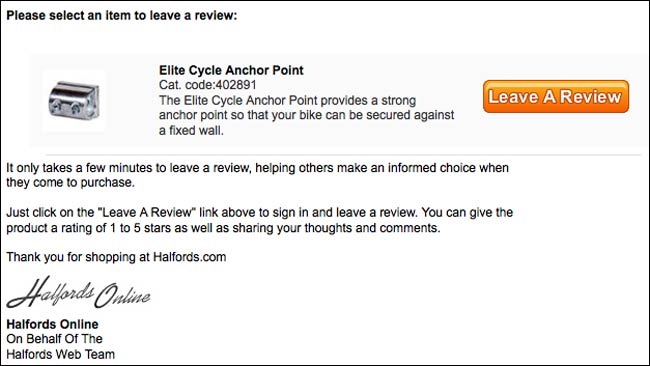Select the Cat. code:402891 text
Image resolution: width=650 pixels, height=366 pixels.
tap(208, 85)
